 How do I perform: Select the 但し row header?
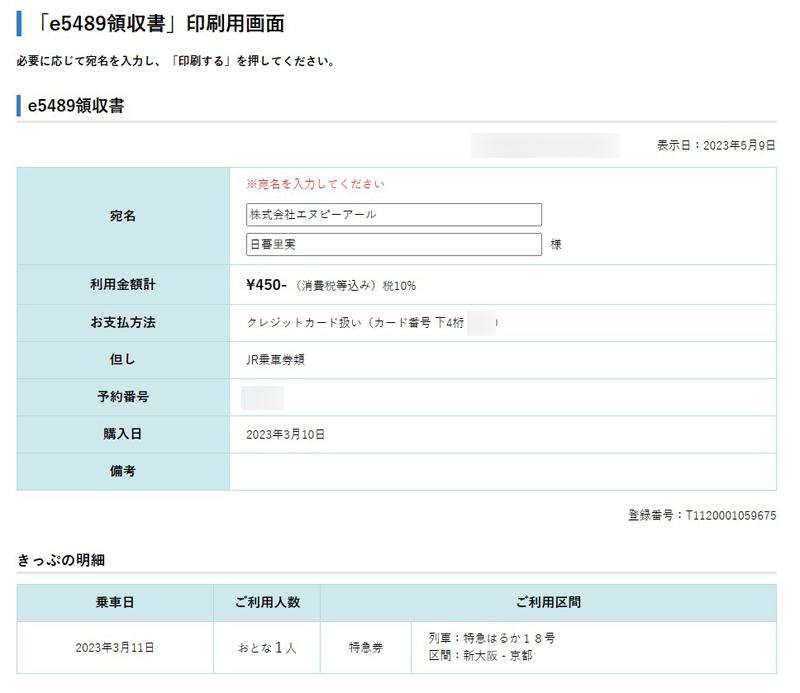(123, 360)
